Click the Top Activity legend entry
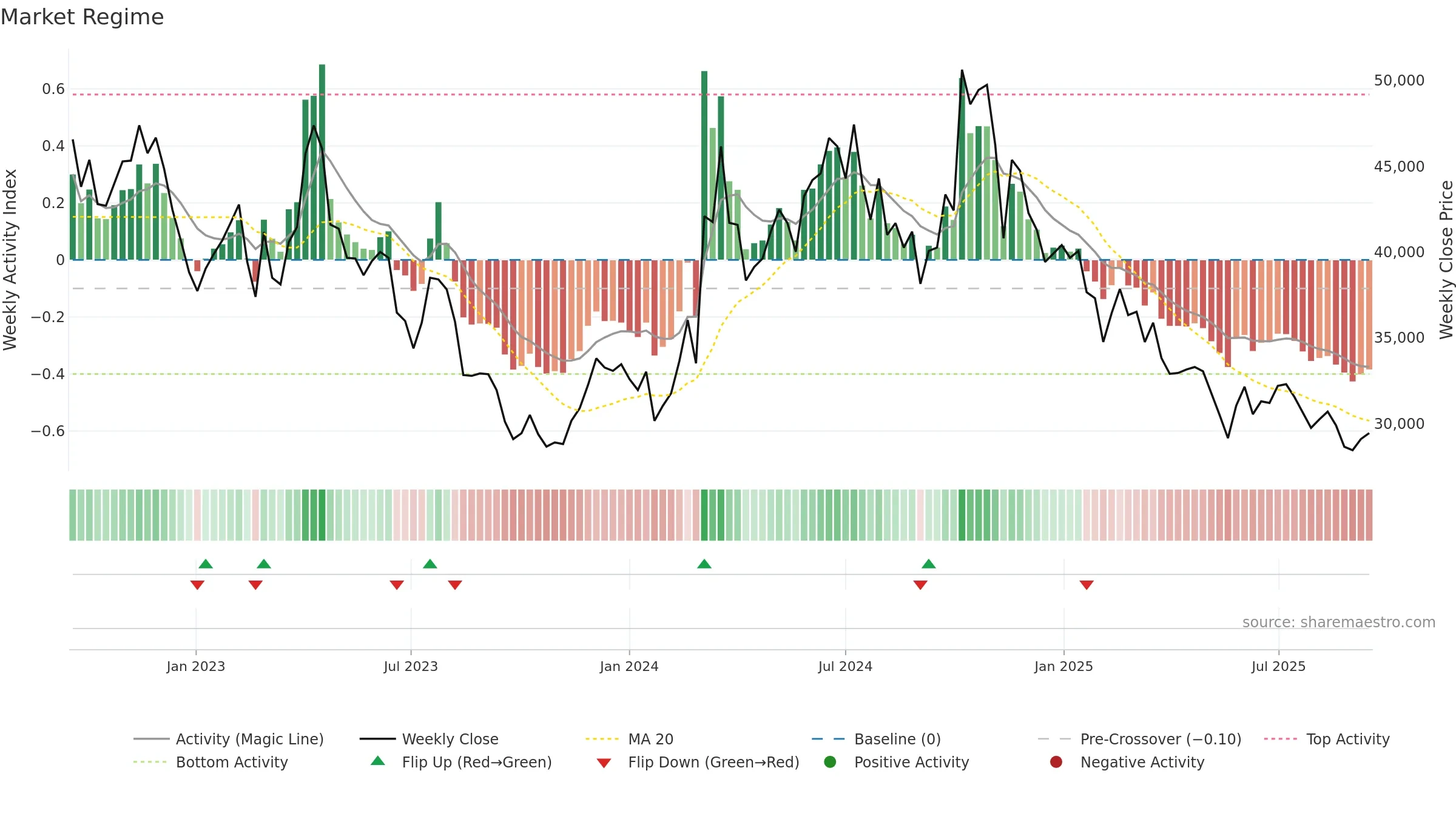The width and height of the screenshot is (1456, 819). click(1327, 739)
